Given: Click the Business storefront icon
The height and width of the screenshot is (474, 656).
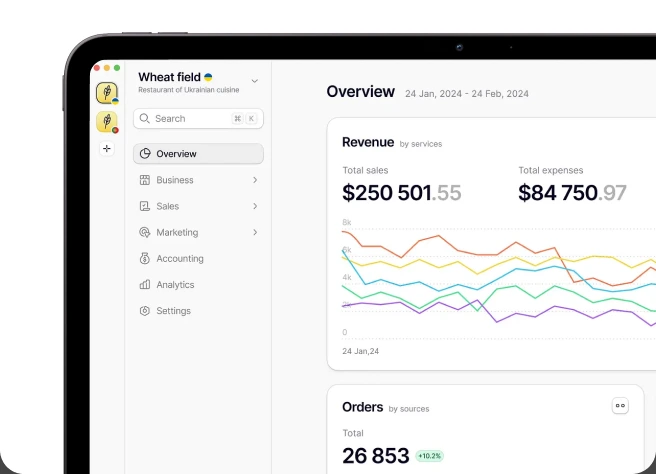Looking at the screenshot, I should pos(145,180).
